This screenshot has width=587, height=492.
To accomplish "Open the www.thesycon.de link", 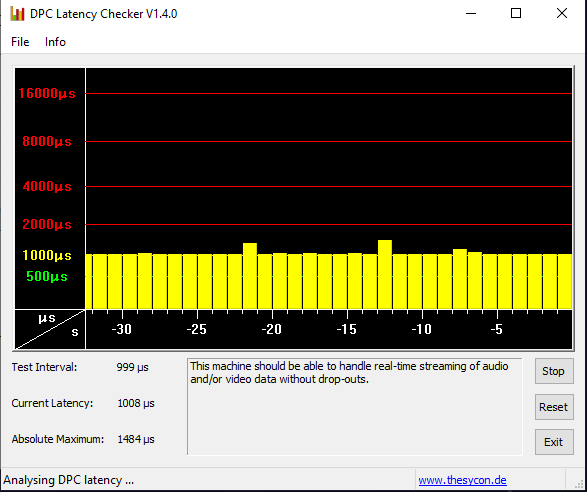I will tap(462, 480).
